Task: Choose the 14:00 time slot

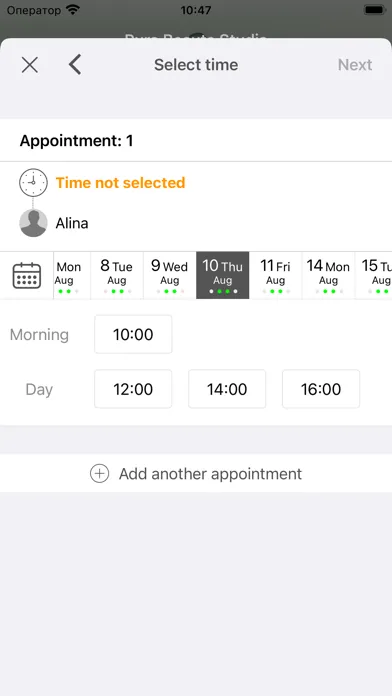Action: pyautogui.click(x=227, y=389)
